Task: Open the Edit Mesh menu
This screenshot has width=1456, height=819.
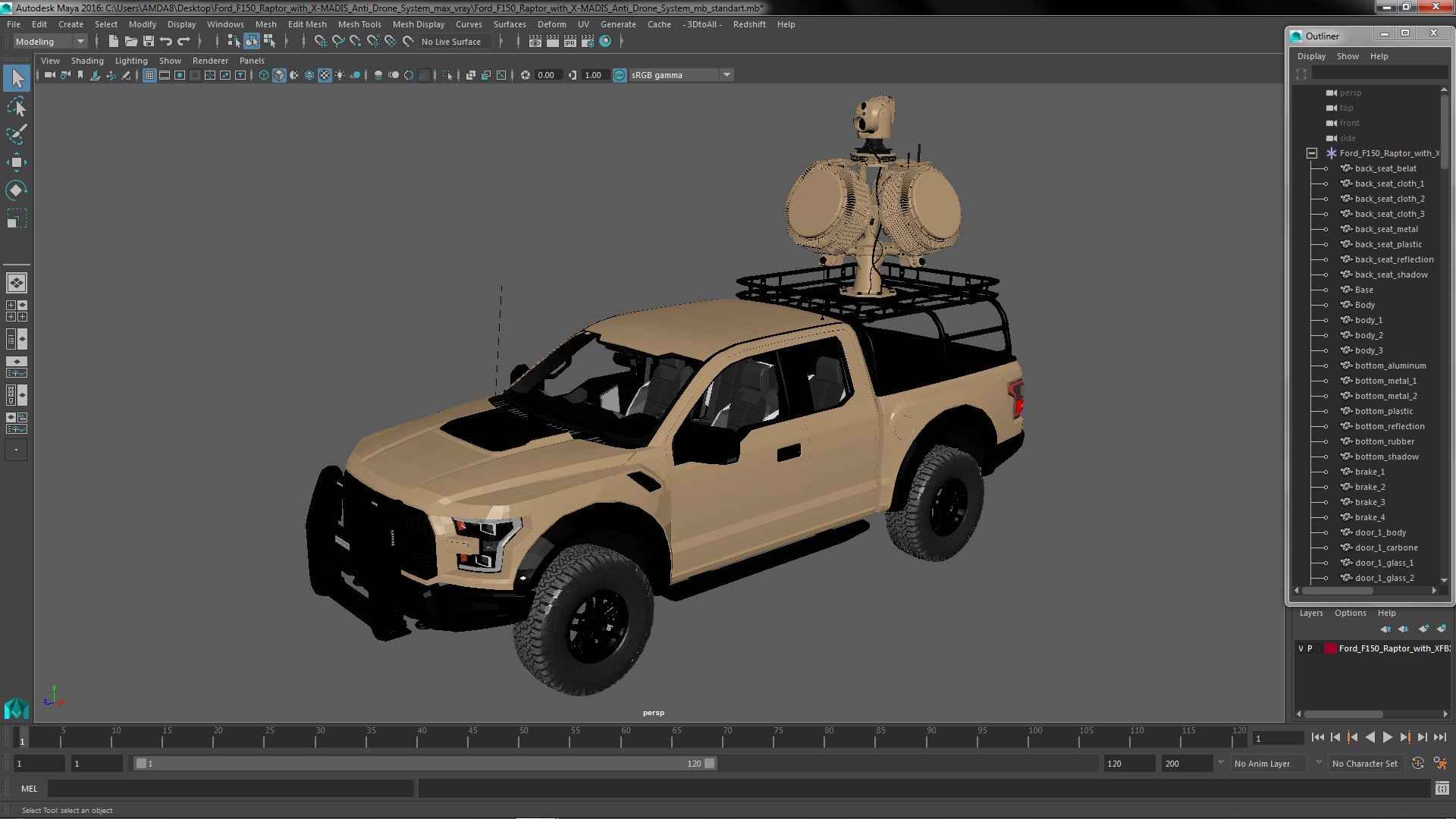Action: coord(307,24)
